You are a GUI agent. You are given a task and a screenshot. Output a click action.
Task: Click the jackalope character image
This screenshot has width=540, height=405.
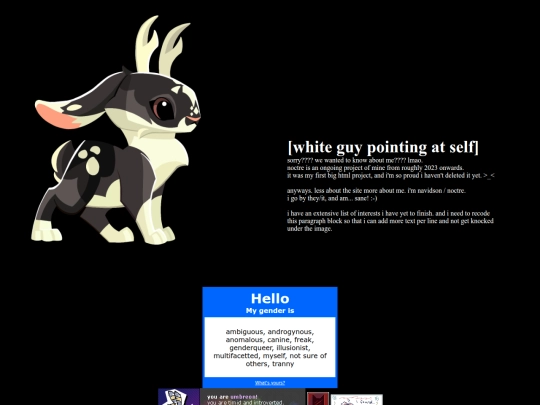[116, 130]
